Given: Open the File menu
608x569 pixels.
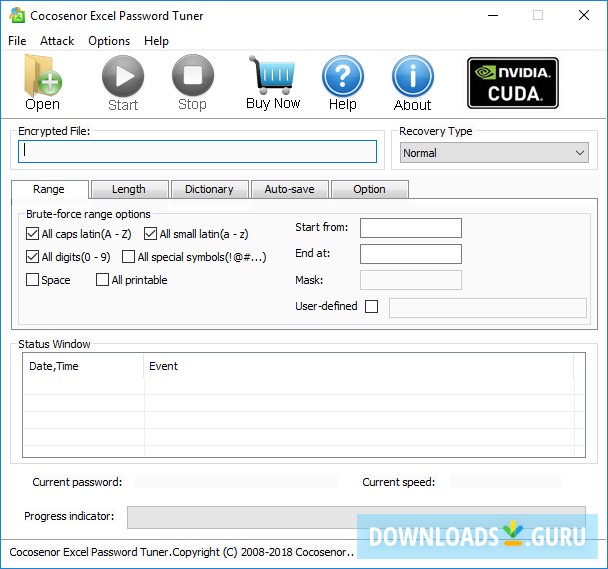Looking at the screenshot, I should (17, 41).
